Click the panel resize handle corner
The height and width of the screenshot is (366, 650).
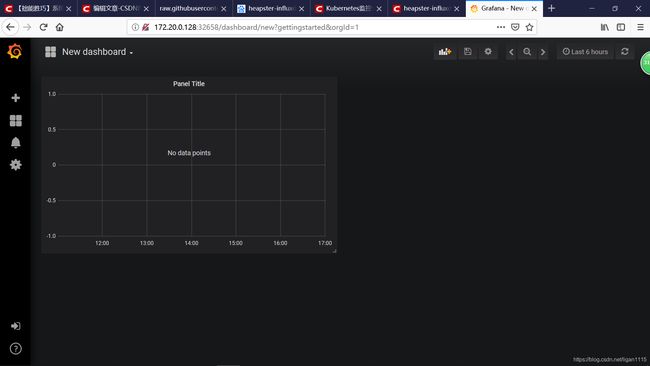pos(334,250)
